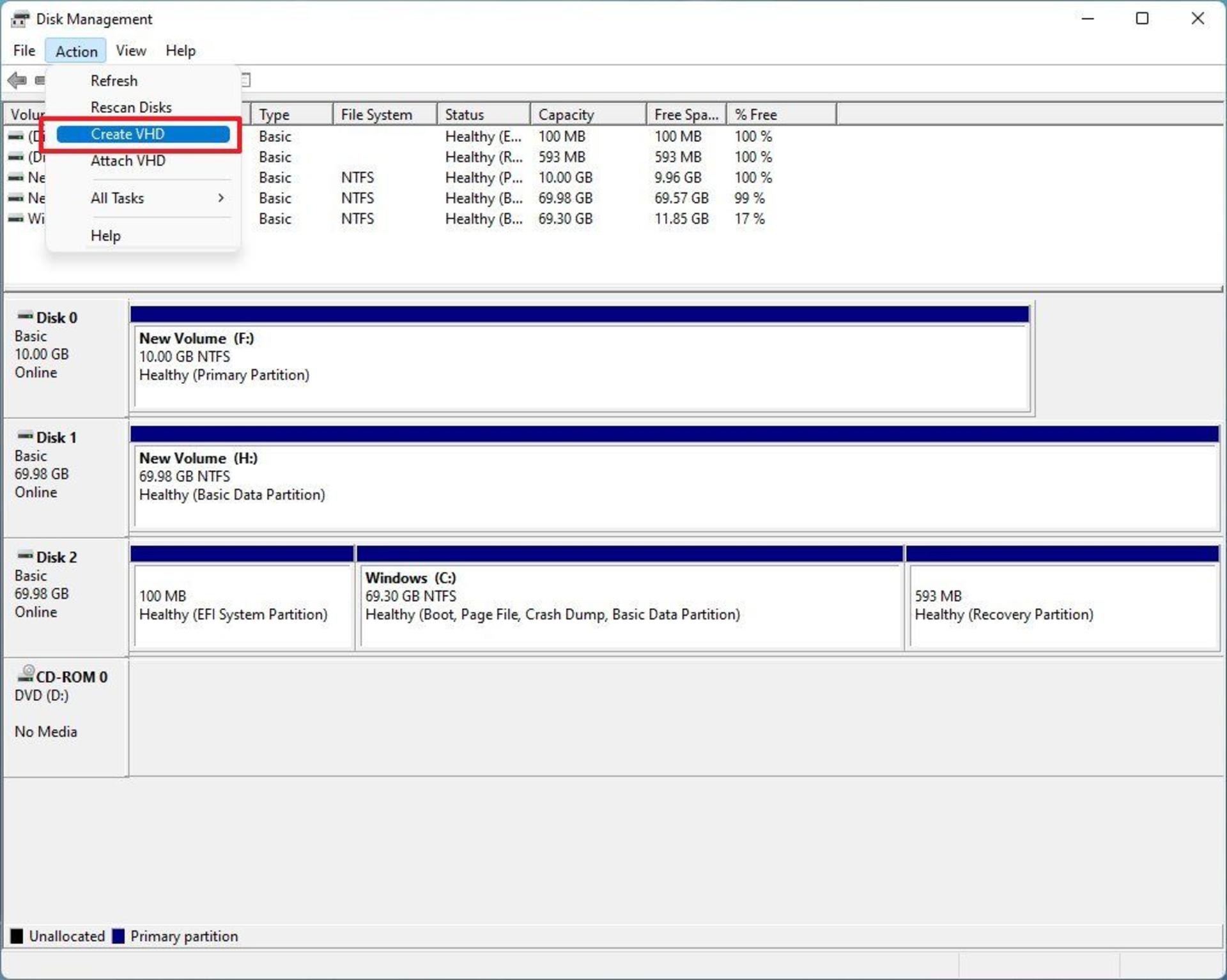Image resolution: width=1227 pixels, height=980 pixels.
Task: Expand the All Tasks submenu
Action: [x=143, y=199]
